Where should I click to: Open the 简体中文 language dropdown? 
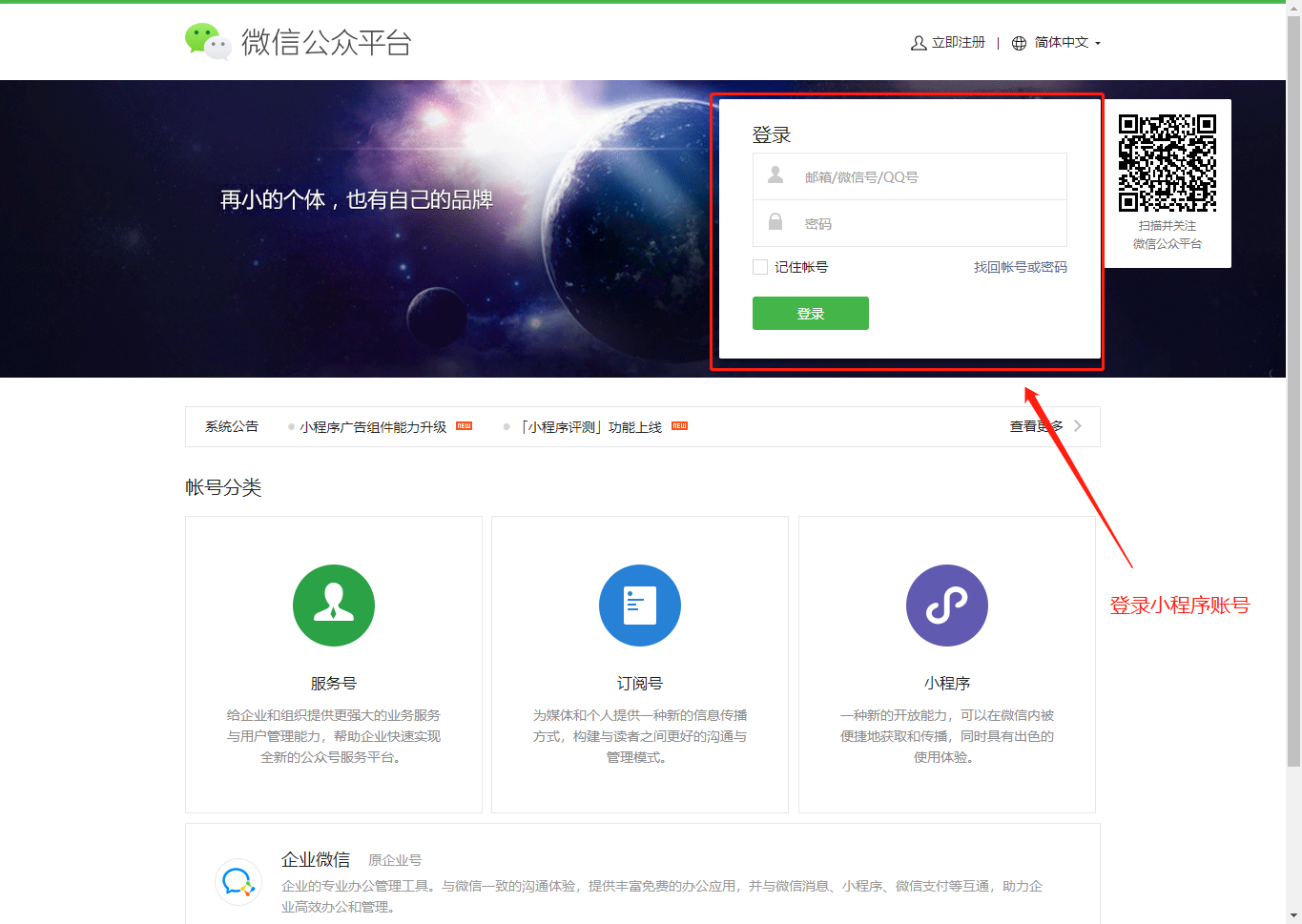click(x=1066, y=43)
